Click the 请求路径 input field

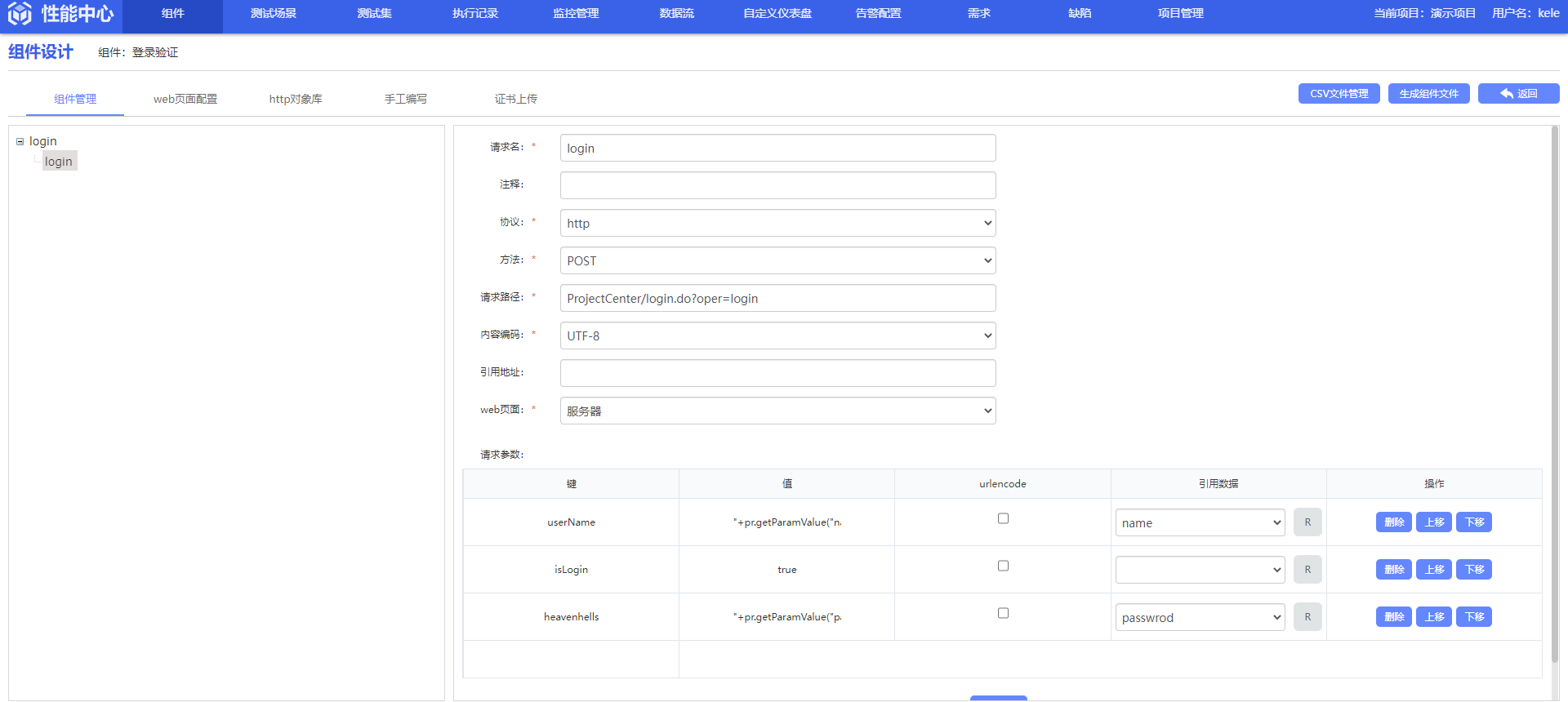coord(777,299)
